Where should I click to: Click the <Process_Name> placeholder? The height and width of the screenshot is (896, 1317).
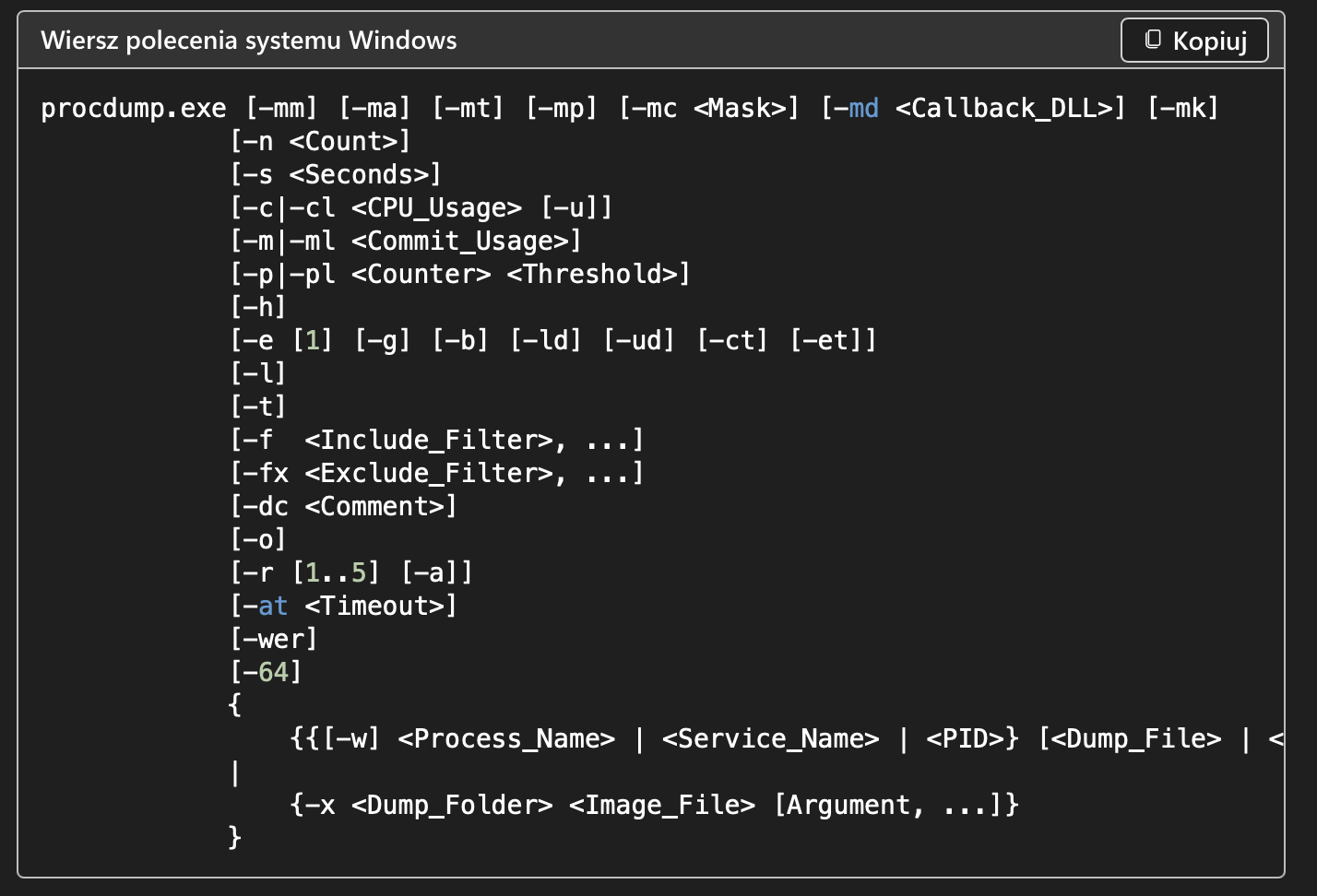click(x=506, y=739)
